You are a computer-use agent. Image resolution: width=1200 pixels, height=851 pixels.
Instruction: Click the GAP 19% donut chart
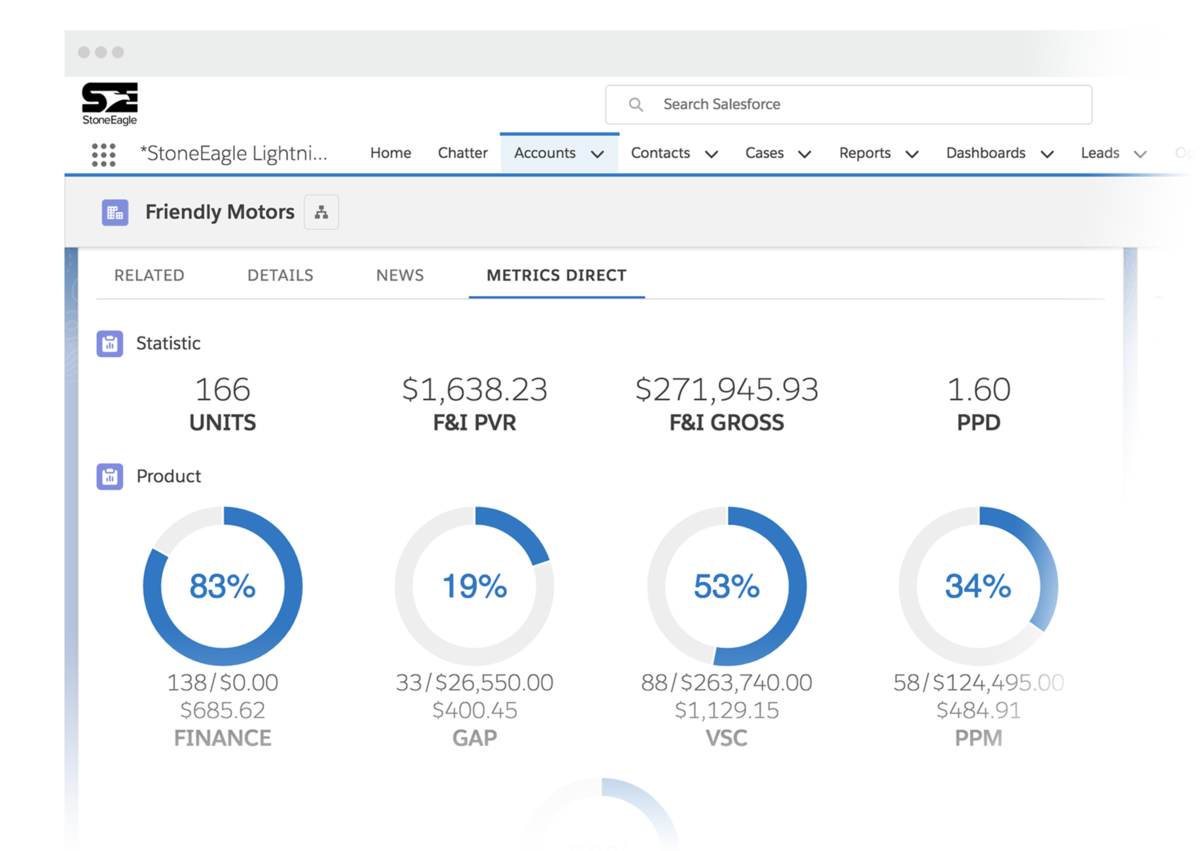[x=475, y=586]
